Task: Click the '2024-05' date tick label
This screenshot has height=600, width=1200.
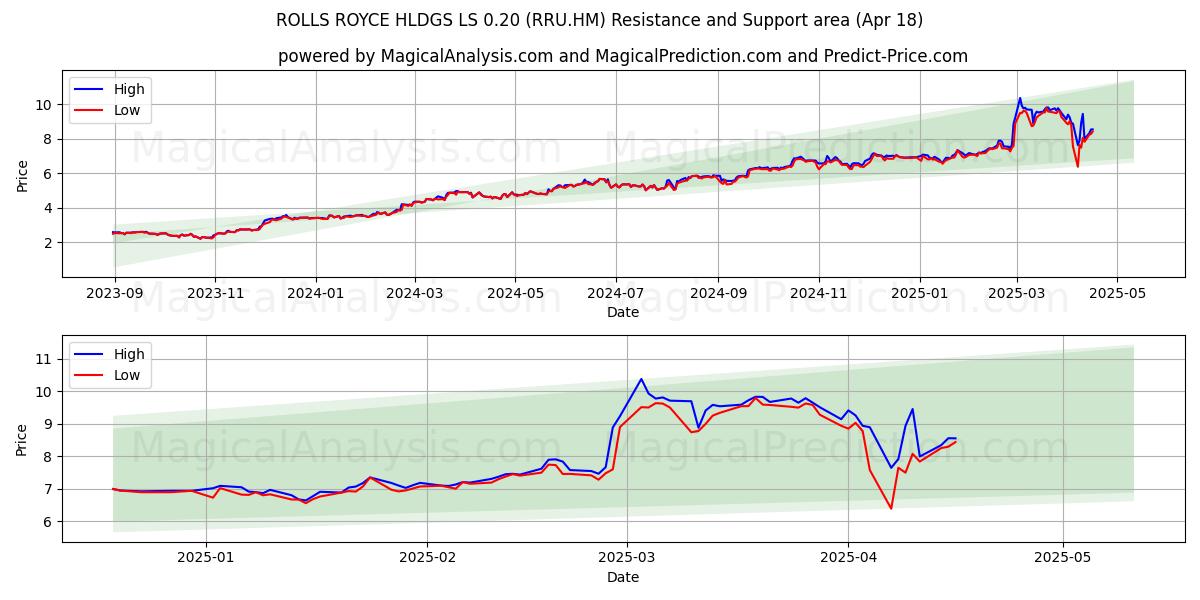Action: [515, 294]
